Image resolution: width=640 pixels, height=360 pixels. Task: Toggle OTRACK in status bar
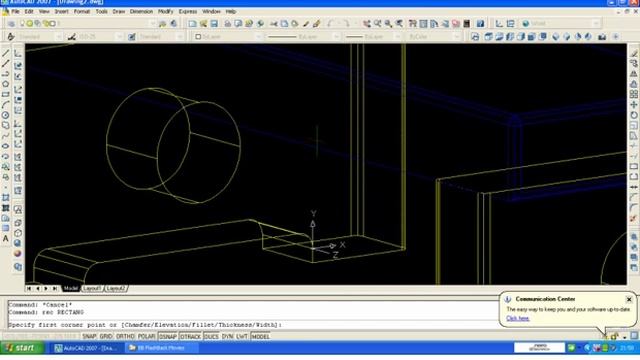click(190, 337)
